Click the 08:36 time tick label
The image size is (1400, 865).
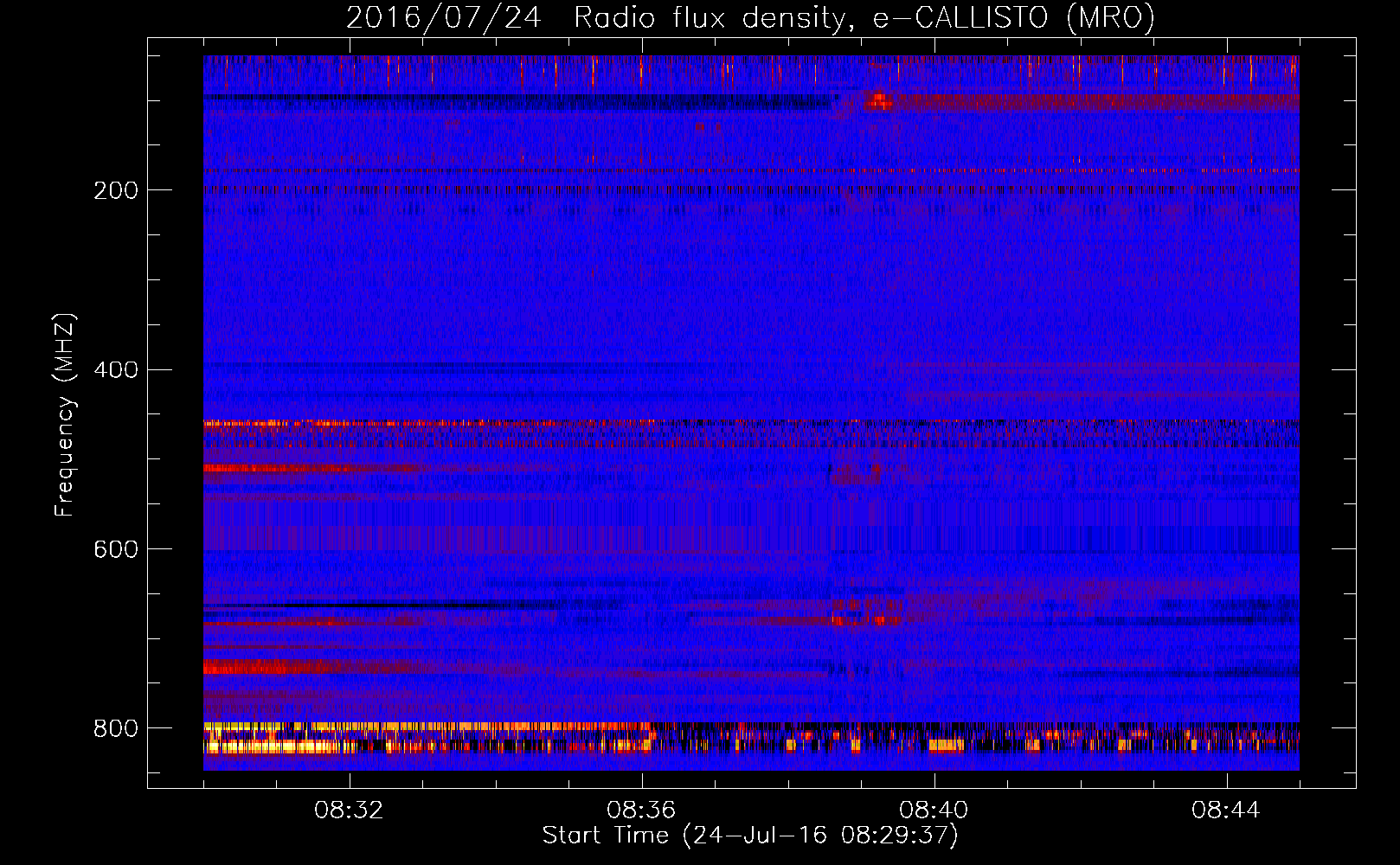pos(641,811)
